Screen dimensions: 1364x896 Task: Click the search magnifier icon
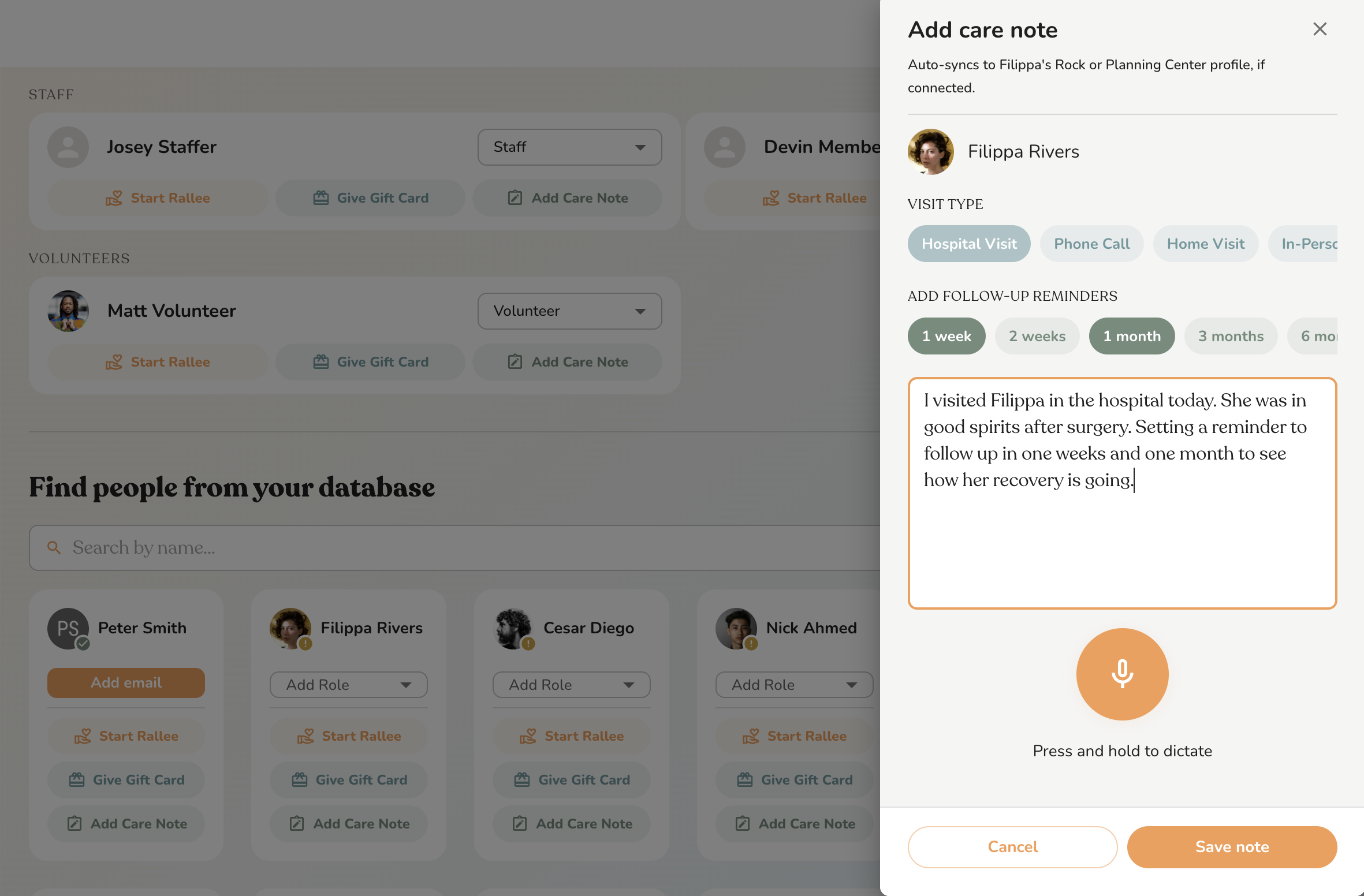click(x=54, y=547)
